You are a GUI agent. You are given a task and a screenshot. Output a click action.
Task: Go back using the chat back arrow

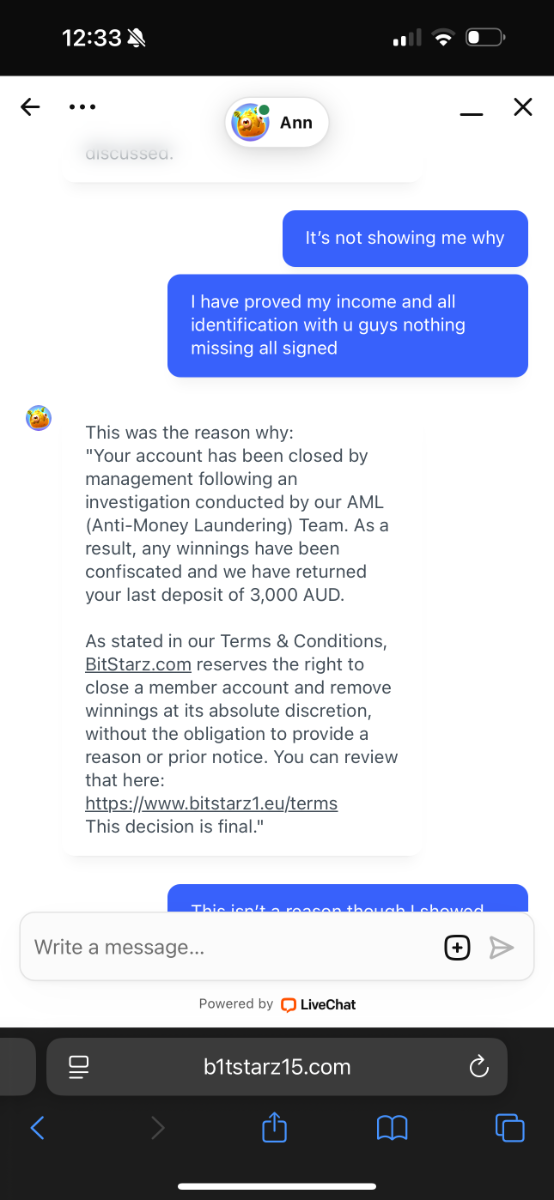pyautogui.click(x=30, y=107)
